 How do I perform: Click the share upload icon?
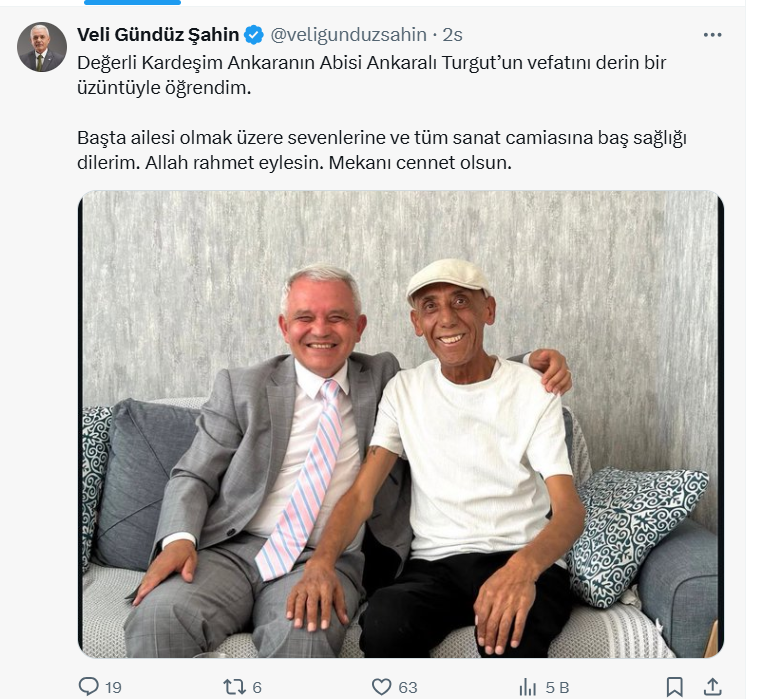pyautogui.click(x=712, y=686)
